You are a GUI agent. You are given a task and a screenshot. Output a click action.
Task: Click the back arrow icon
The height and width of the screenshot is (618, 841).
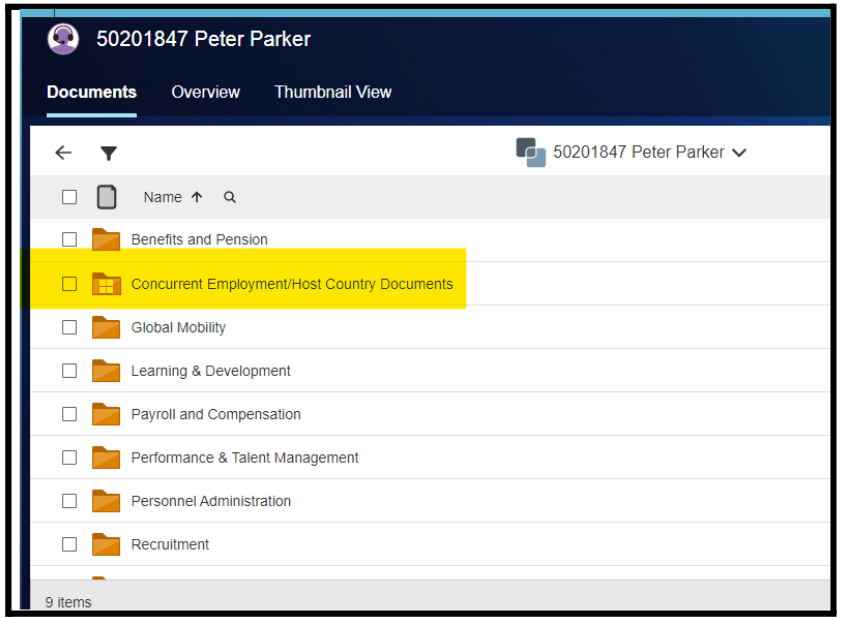[x=63, y=153]
